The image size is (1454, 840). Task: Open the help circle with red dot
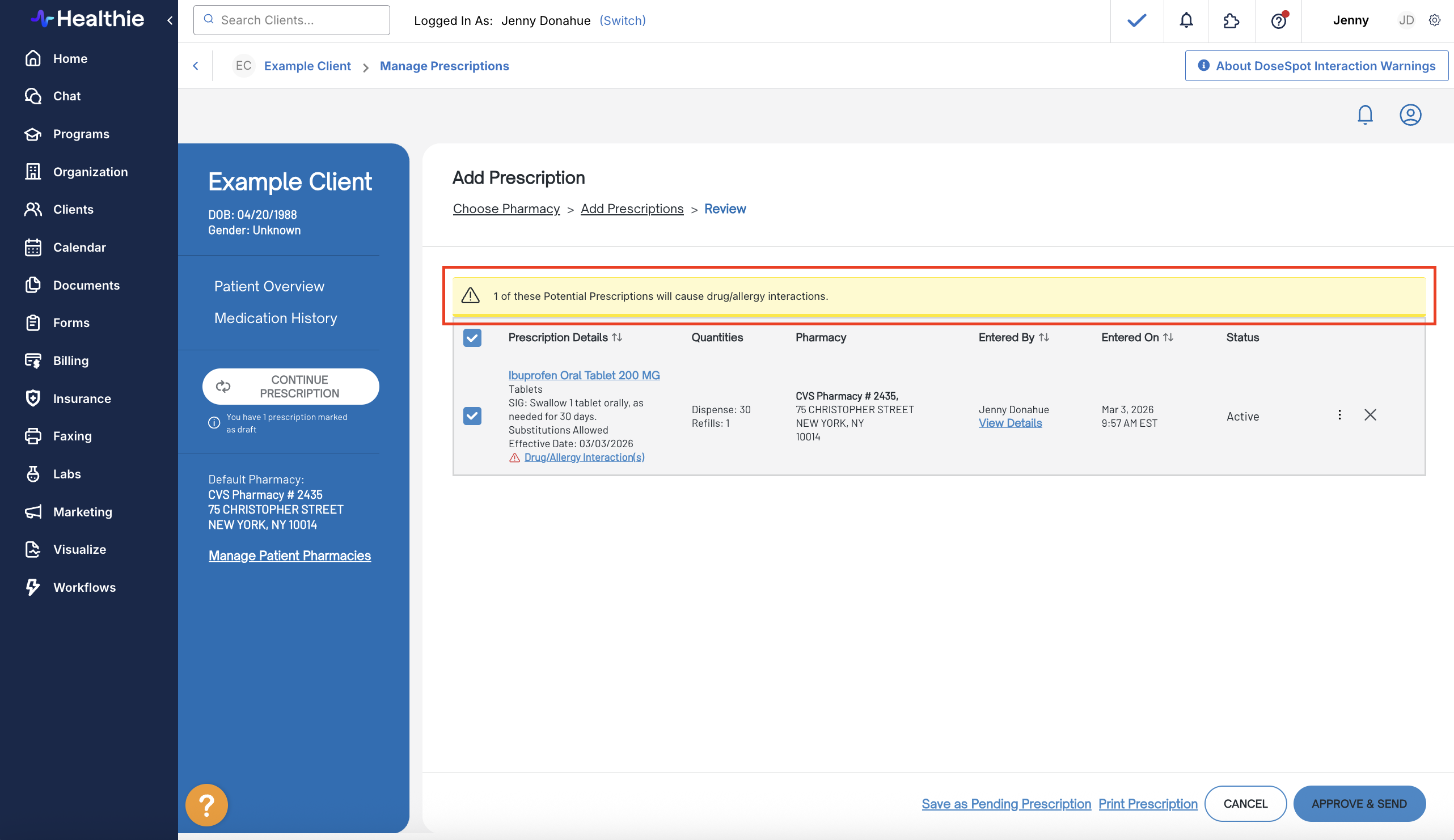(x=1278, y=21)
